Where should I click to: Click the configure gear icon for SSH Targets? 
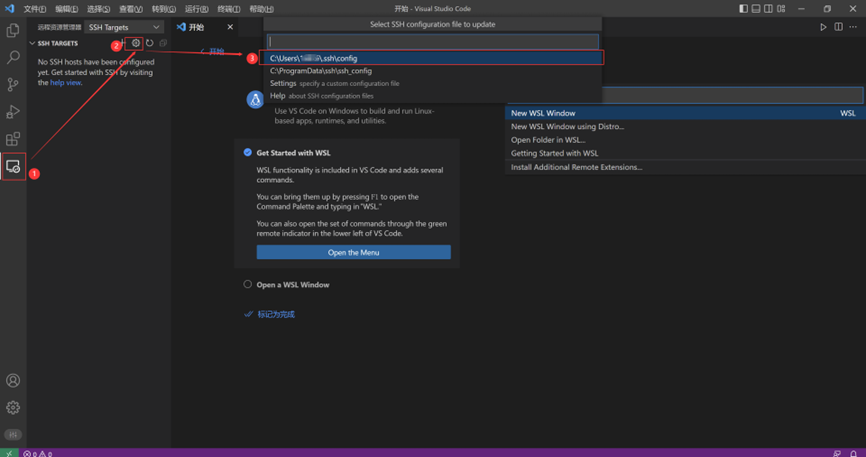pyautogui.click(x=136, y=43)
